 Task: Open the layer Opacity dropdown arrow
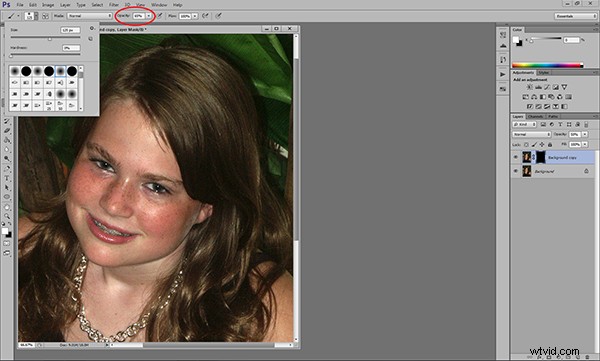tap(585, 134)
